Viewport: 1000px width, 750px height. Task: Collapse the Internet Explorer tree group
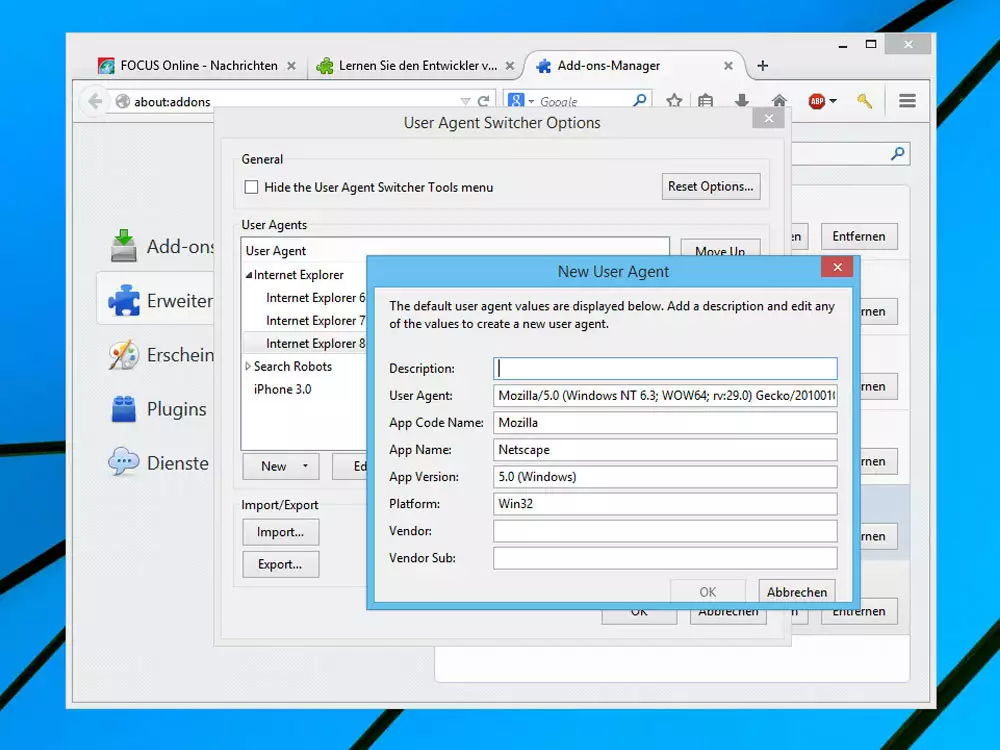(249, 275)
